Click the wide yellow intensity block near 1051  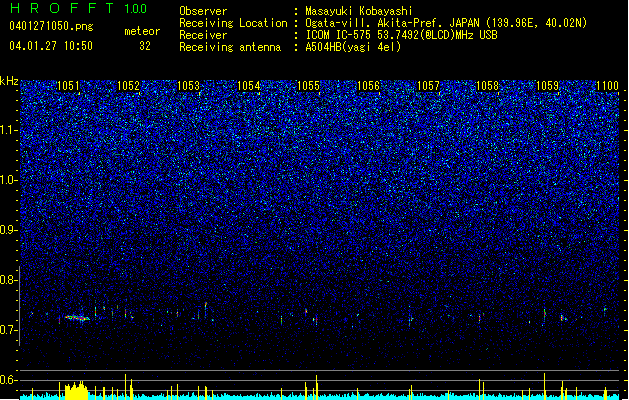76,390
